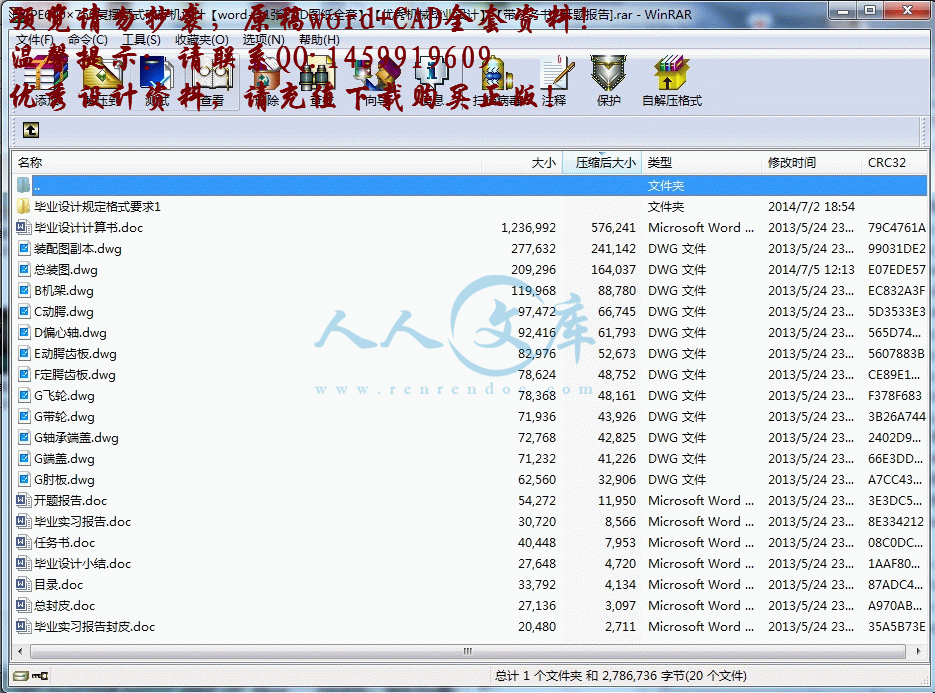Image resolution: width=935 pixels, height=693 pixels.
Task: Click the Protect (保护) shield icon
Action: click(x=608, y=73)
